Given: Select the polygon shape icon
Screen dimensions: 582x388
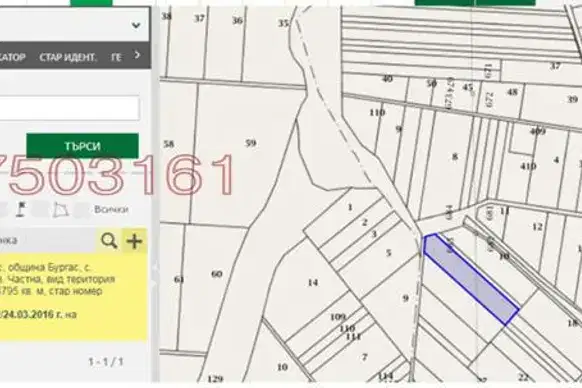Looking at the screenshot, I should [x=60, y=210].
